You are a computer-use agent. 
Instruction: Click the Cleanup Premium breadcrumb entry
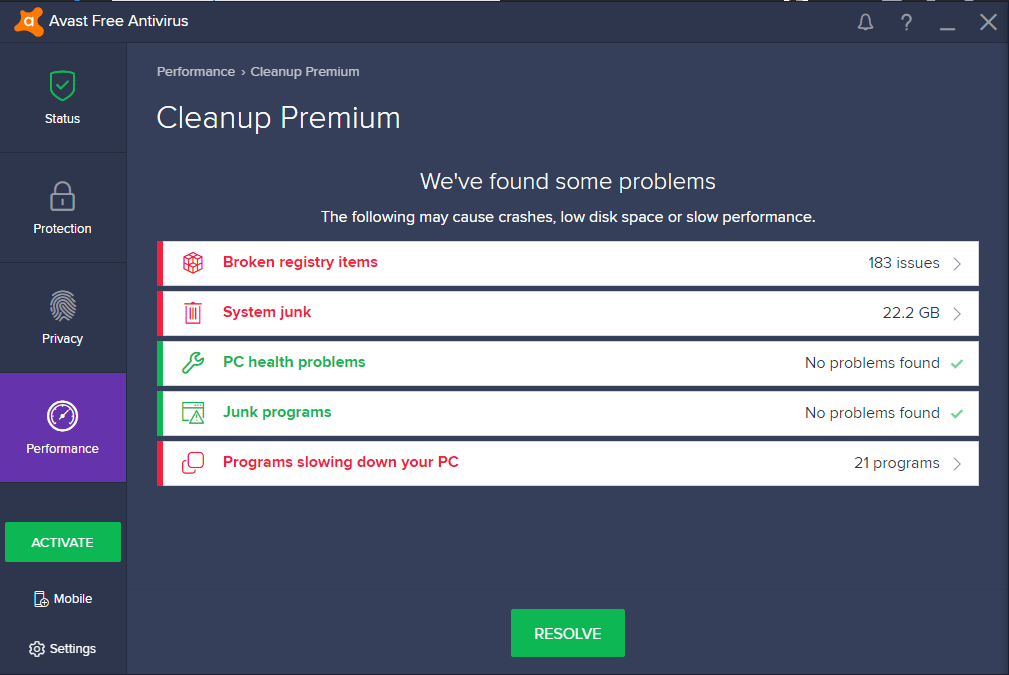pyautogui.click(x=306, y=71)
